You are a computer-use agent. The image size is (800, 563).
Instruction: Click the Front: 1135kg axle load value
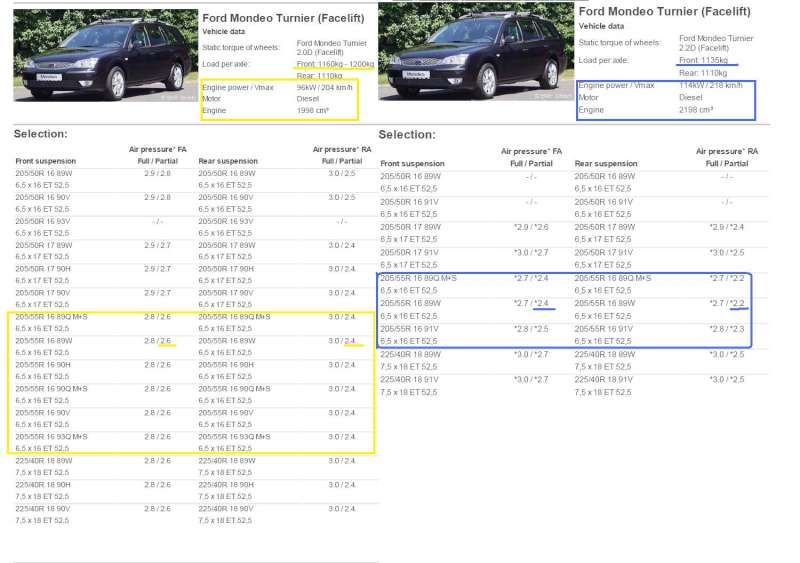[x=703, y=60]
